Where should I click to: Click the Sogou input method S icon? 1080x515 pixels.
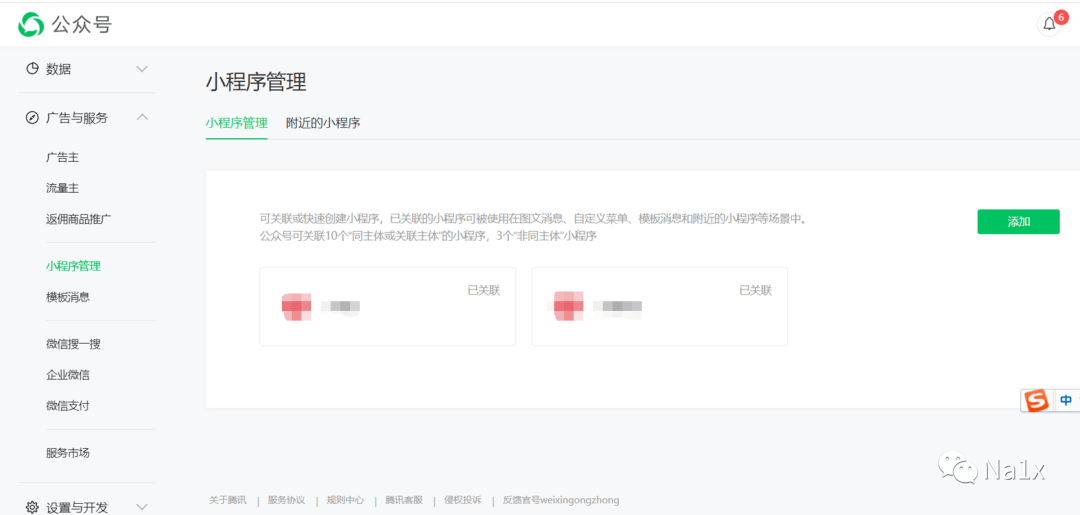click(x=1036, y=401)
